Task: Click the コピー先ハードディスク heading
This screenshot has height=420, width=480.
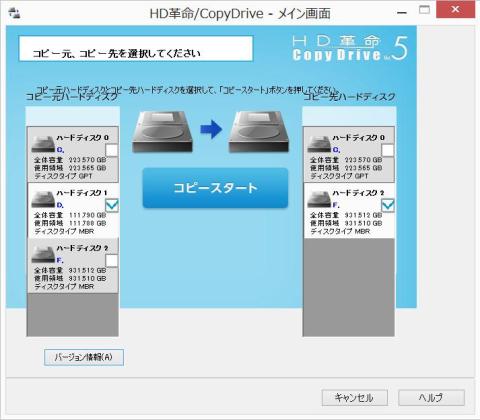Action: (349, 97)
